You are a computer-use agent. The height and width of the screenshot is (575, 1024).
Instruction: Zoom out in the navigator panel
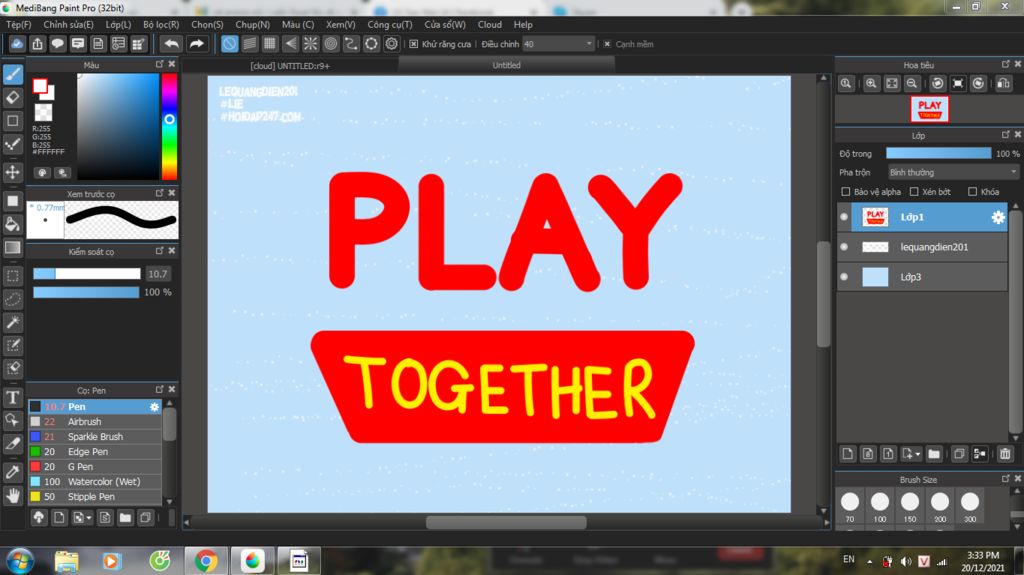coord(912,84)
